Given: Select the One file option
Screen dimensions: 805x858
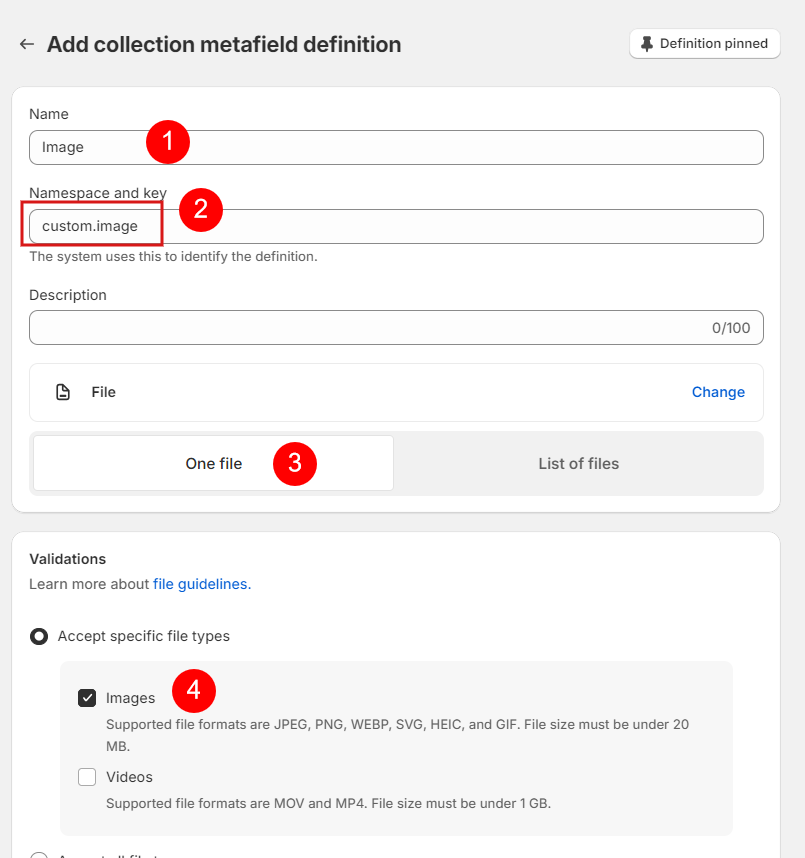Looking at the screenshot, I should (x=213, y=464).
